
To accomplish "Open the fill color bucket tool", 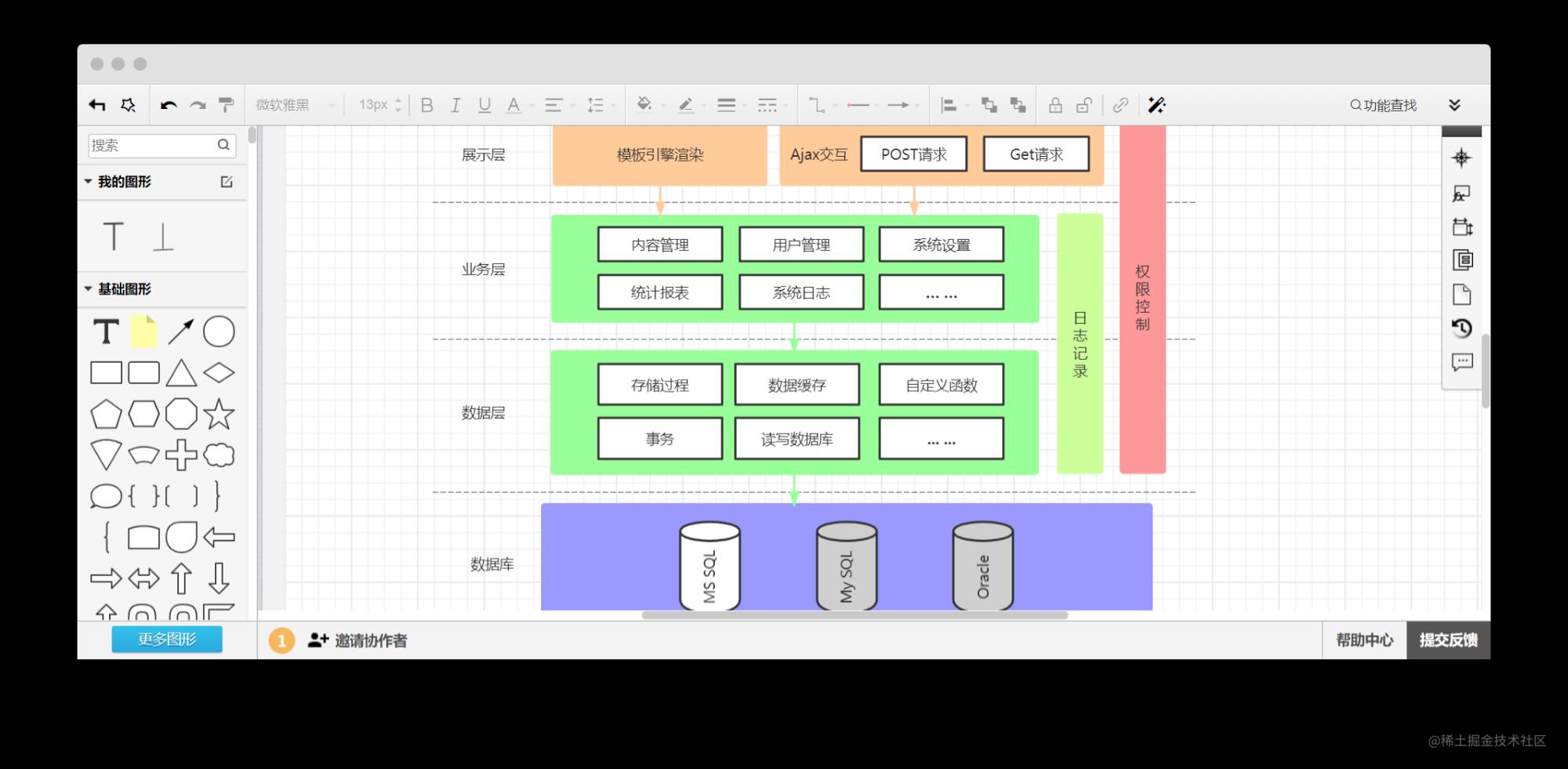I will pyautogui.click(x=644, y=105).
